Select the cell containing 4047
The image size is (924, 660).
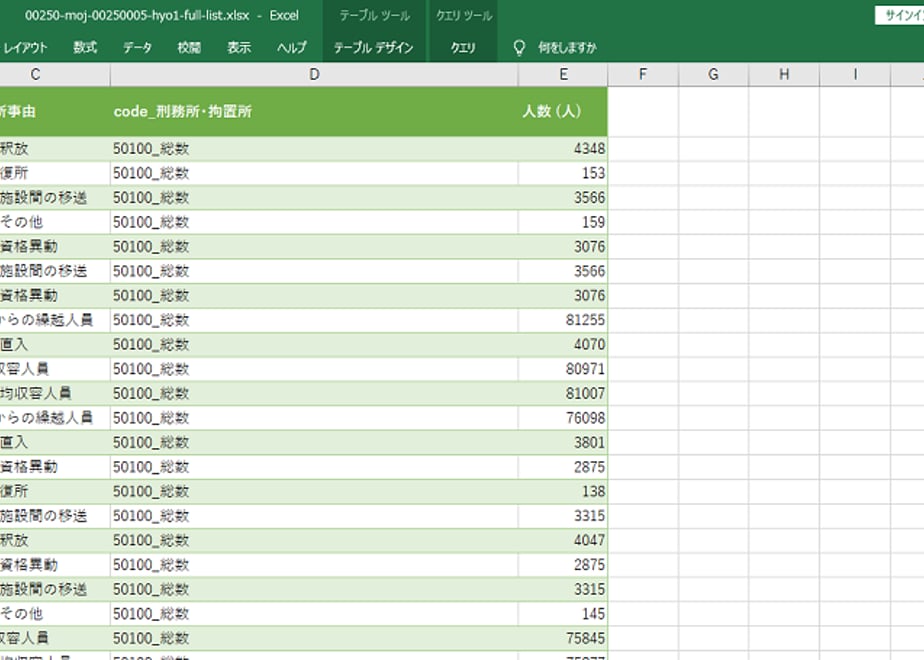pyautogui.click(x=563, y=540)
